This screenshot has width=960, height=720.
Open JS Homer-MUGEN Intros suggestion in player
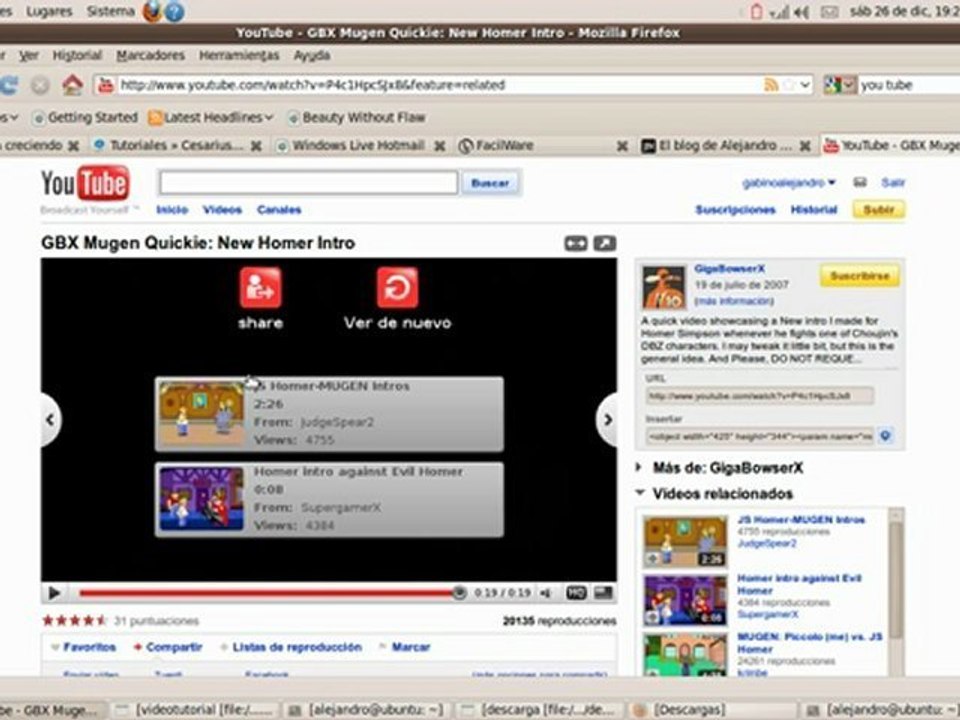tap(329, 414)
